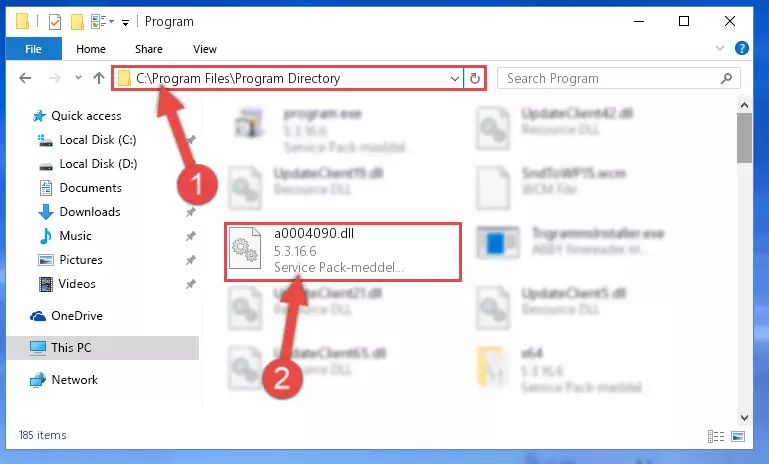This screenshot has width=769, height=464.
Task: Open Help with the question mark icon
Action: (742, 48)
